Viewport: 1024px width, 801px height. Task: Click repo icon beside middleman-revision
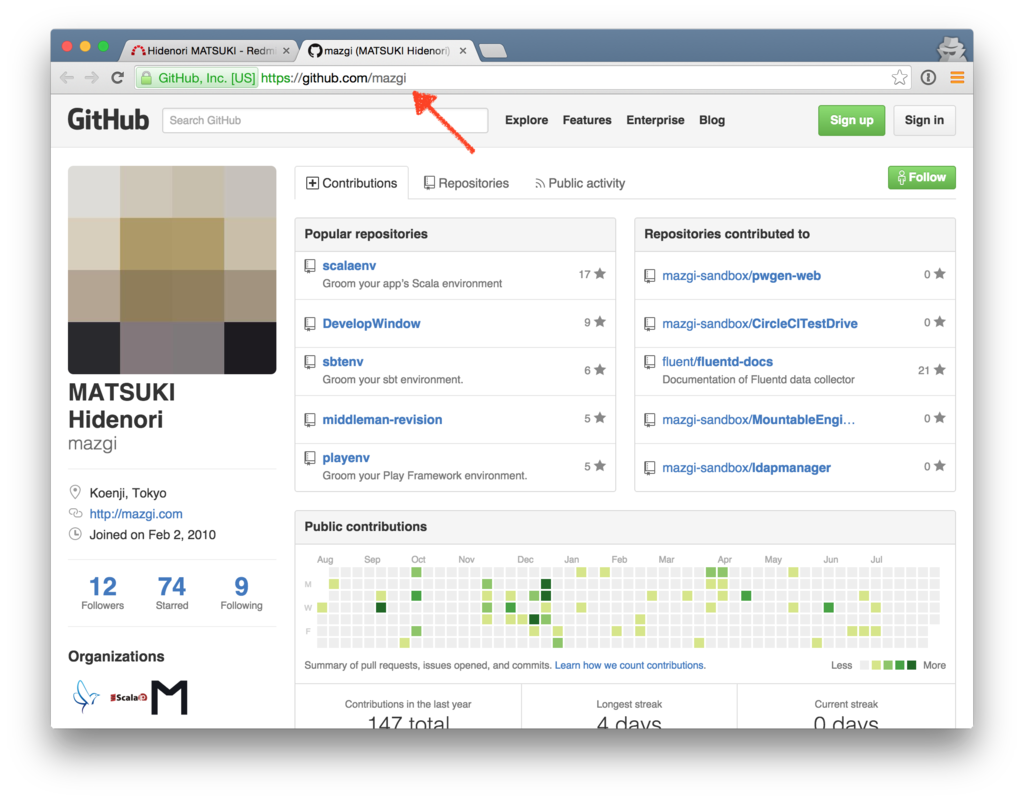click(310, 420)
